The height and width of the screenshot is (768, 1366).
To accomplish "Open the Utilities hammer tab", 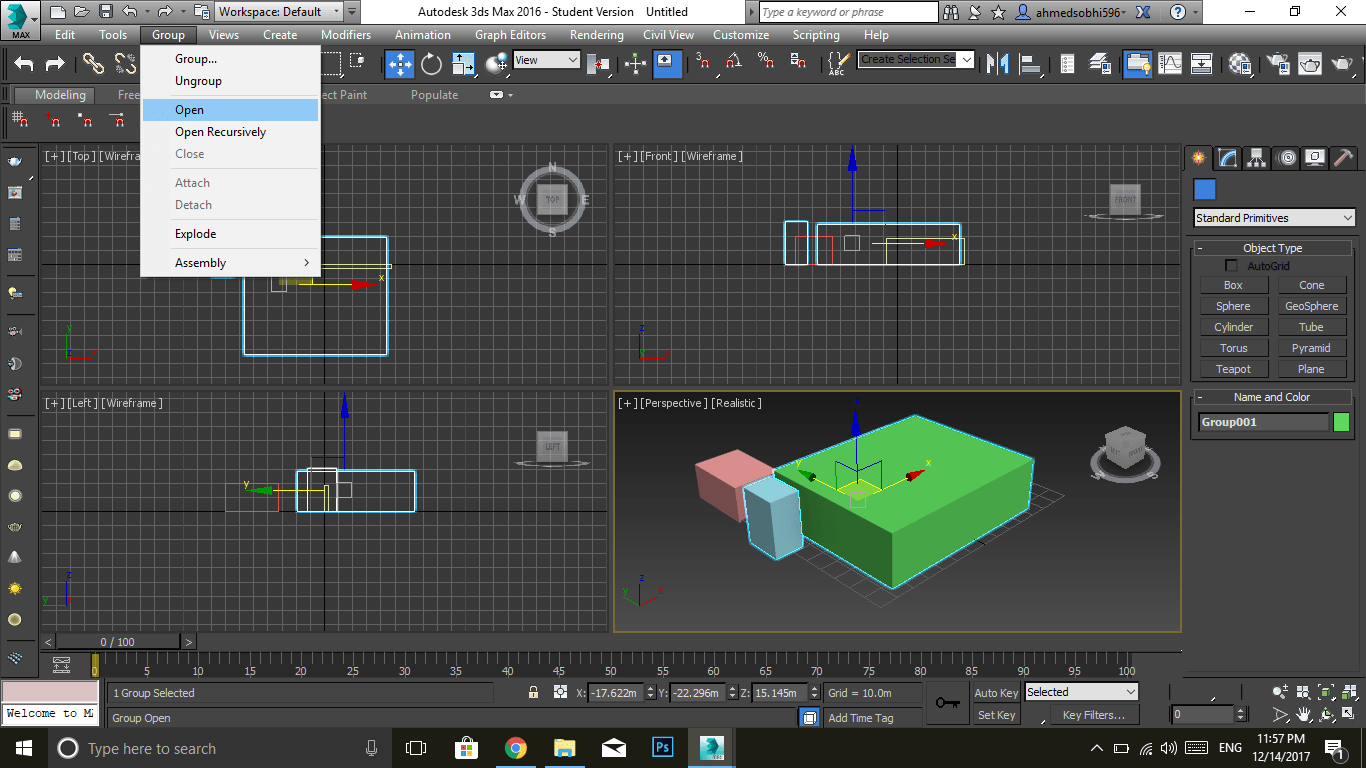I will click(x=1344, y=158).
